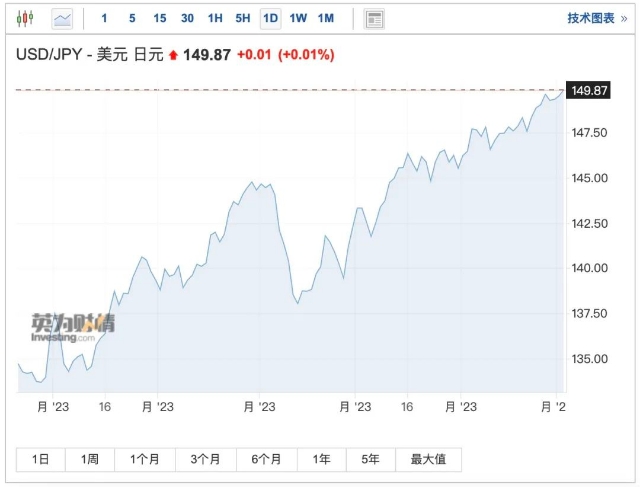640x487 pixels.
Task: Click the 140.00 axis label
Action: tap(589, 268)
